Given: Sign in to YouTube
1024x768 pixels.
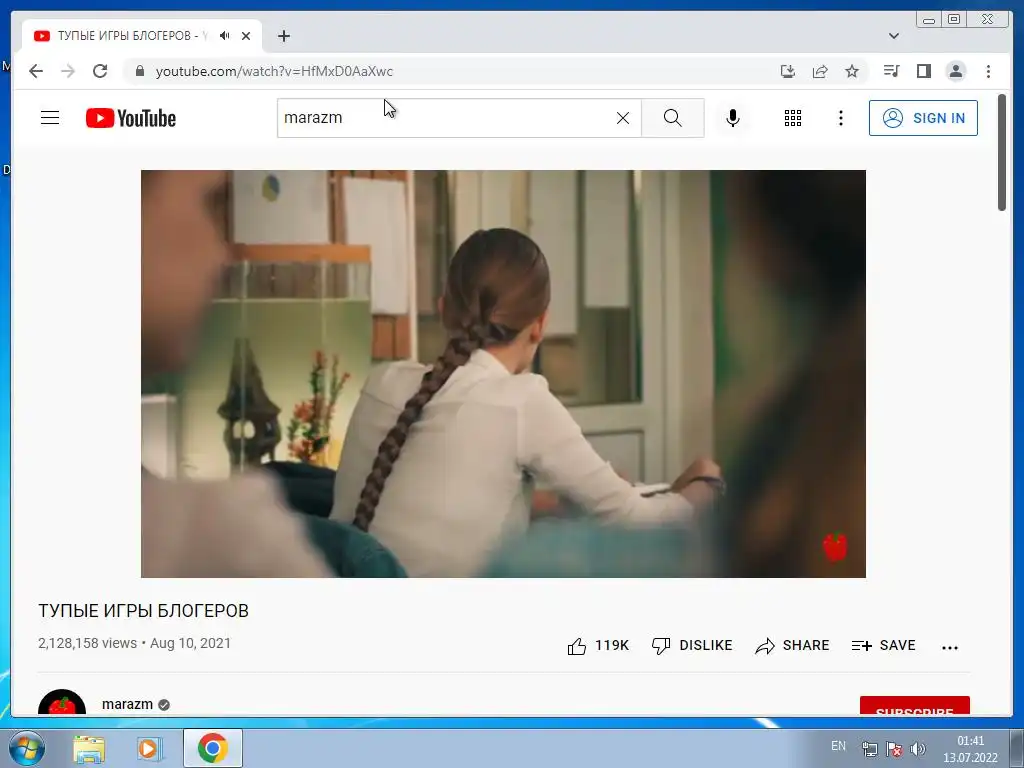Looking at the screenshot, I should click(x=923, y=118).
